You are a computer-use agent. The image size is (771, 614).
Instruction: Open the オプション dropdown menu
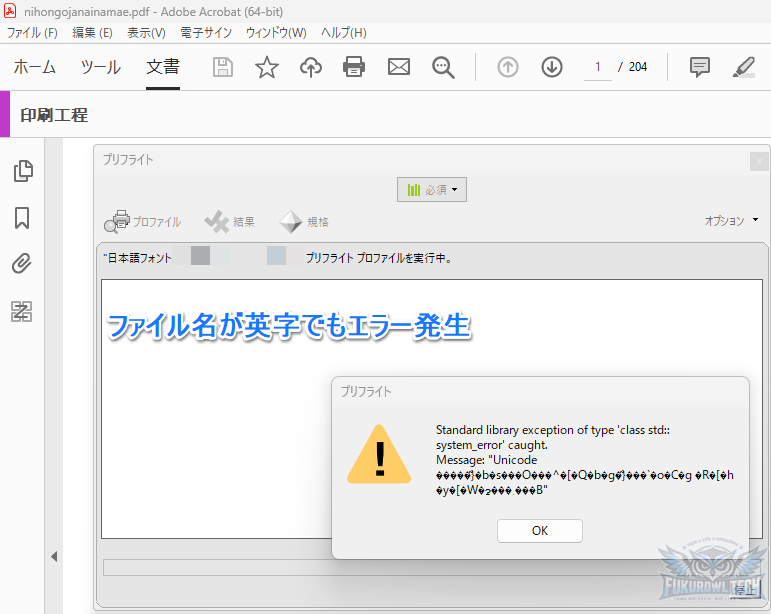click(x=731, y=221)
